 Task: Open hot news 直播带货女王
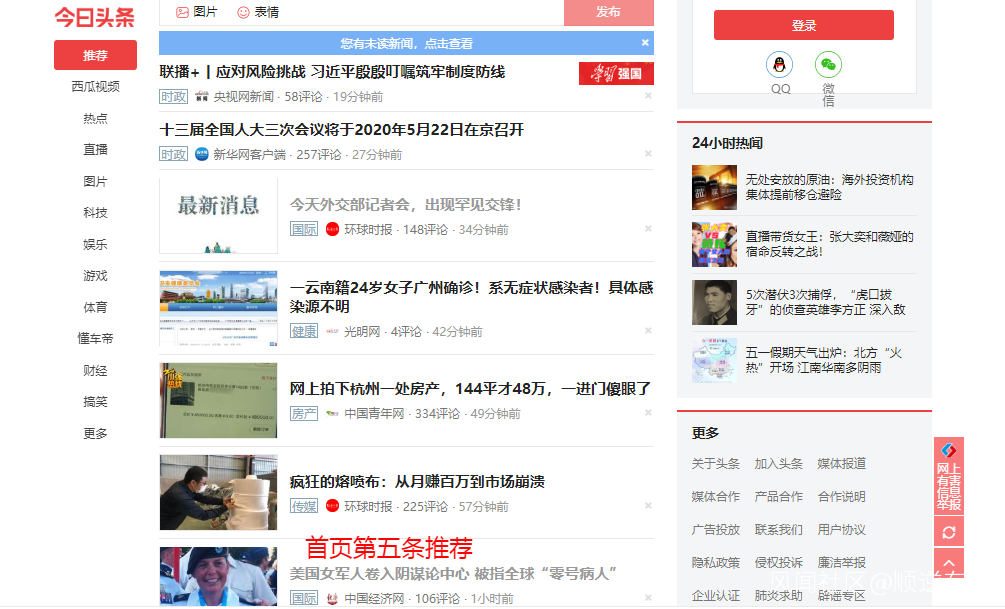(x=829, y=244)
